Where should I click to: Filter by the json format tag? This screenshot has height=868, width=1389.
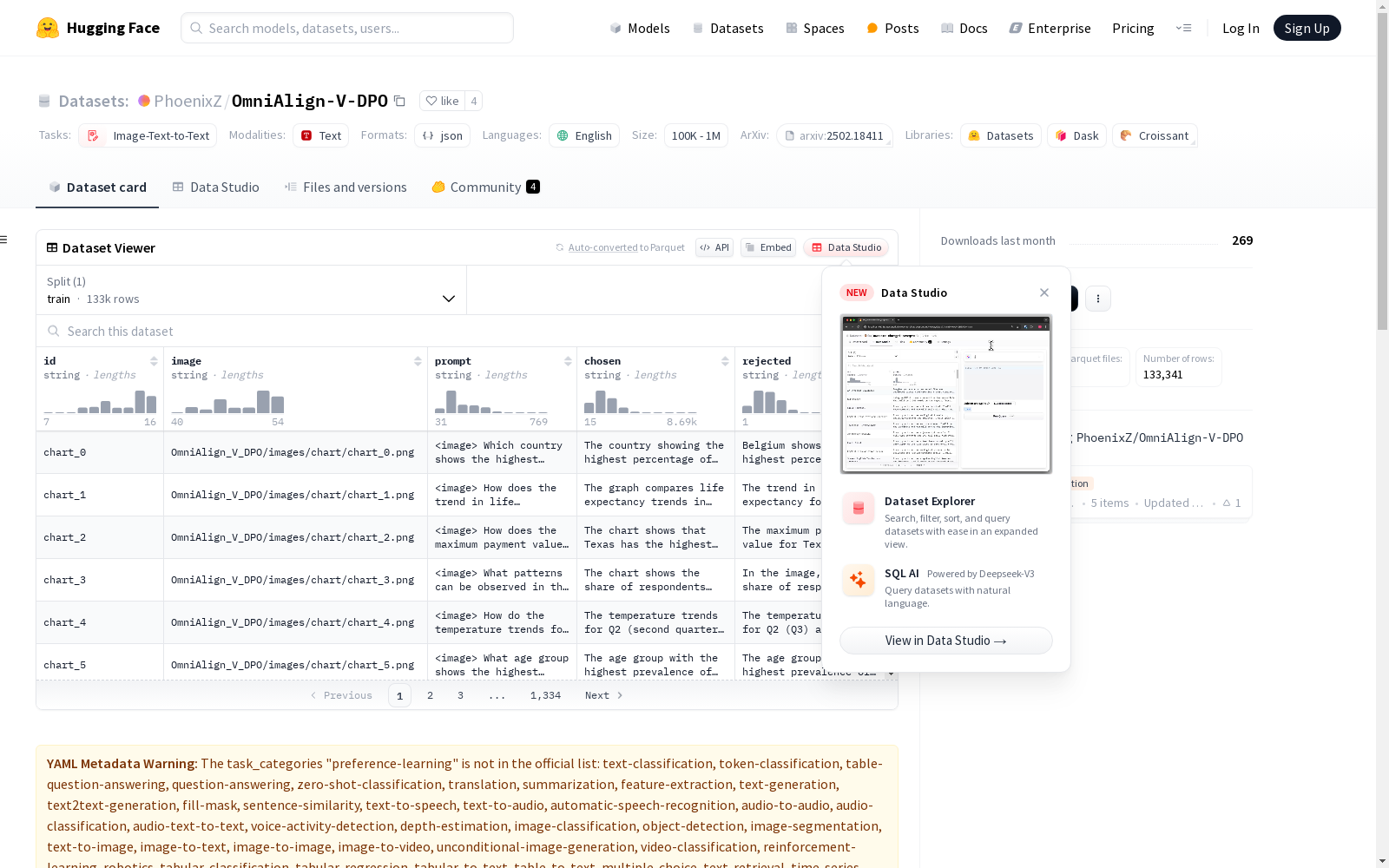tap(442, 135)
